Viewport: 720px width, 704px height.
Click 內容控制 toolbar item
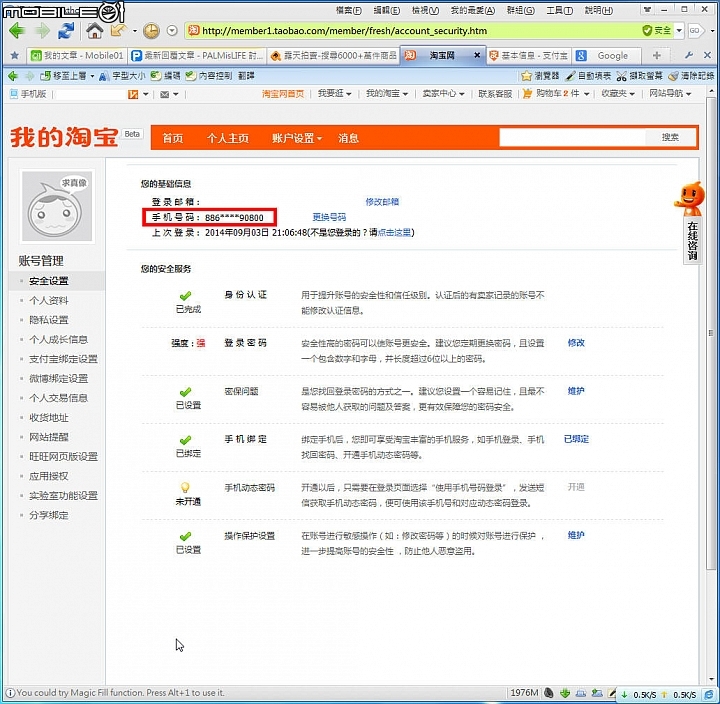coord(209,76)
